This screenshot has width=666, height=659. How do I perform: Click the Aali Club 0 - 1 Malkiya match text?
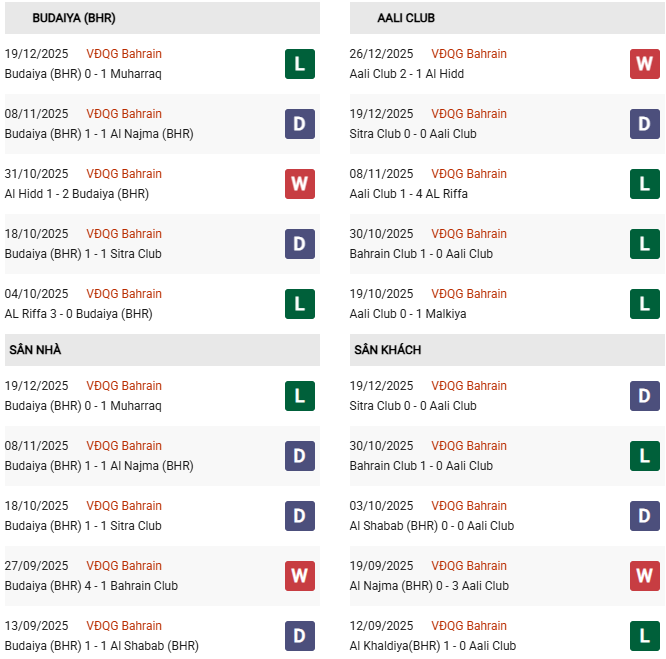click(x=408, y=314)
